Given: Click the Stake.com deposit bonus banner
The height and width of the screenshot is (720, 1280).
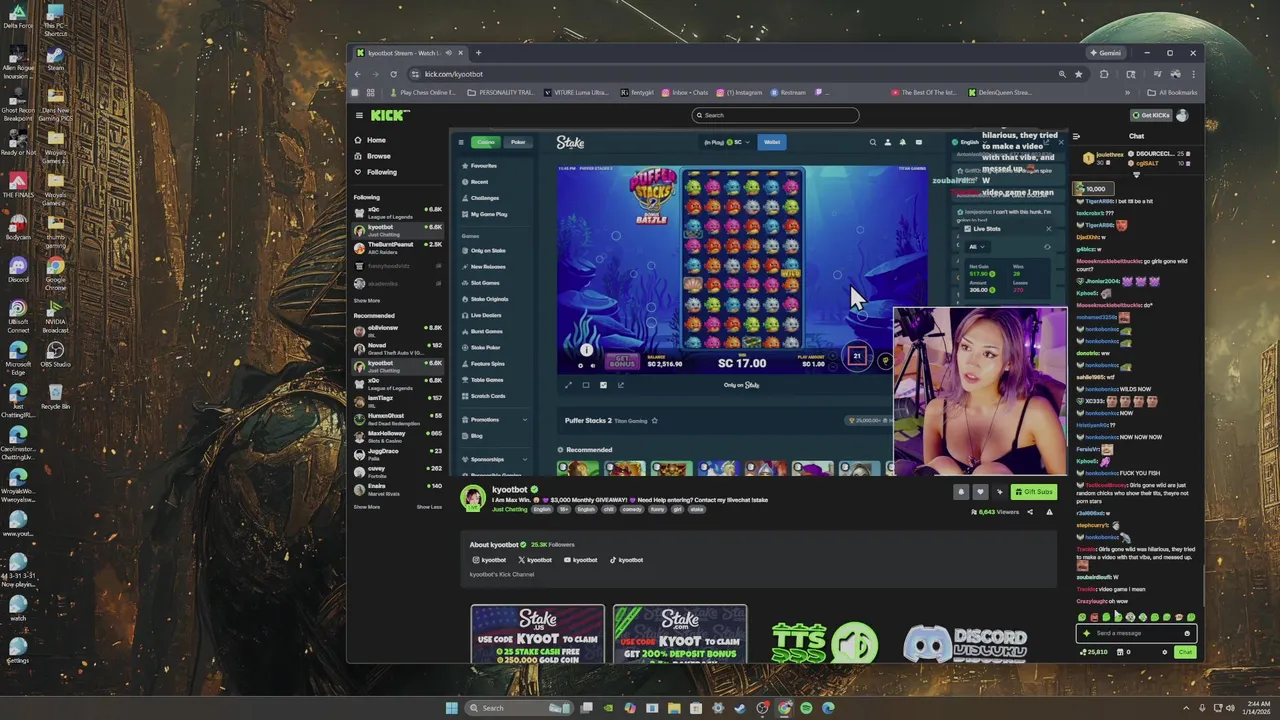Looking at the screenshot, I should tap(680, 634).
